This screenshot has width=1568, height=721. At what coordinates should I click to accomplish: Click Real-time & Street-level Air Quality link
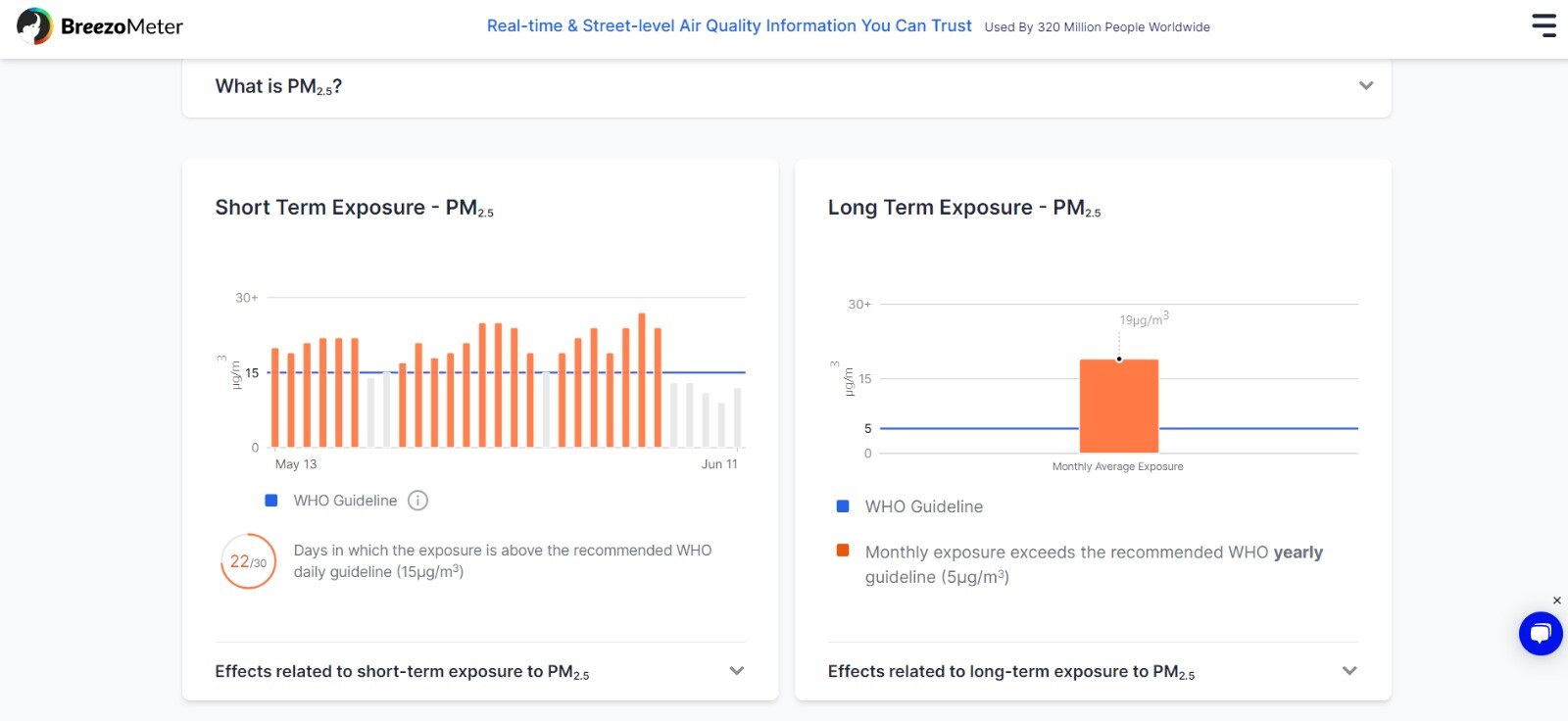pos(729,26)
